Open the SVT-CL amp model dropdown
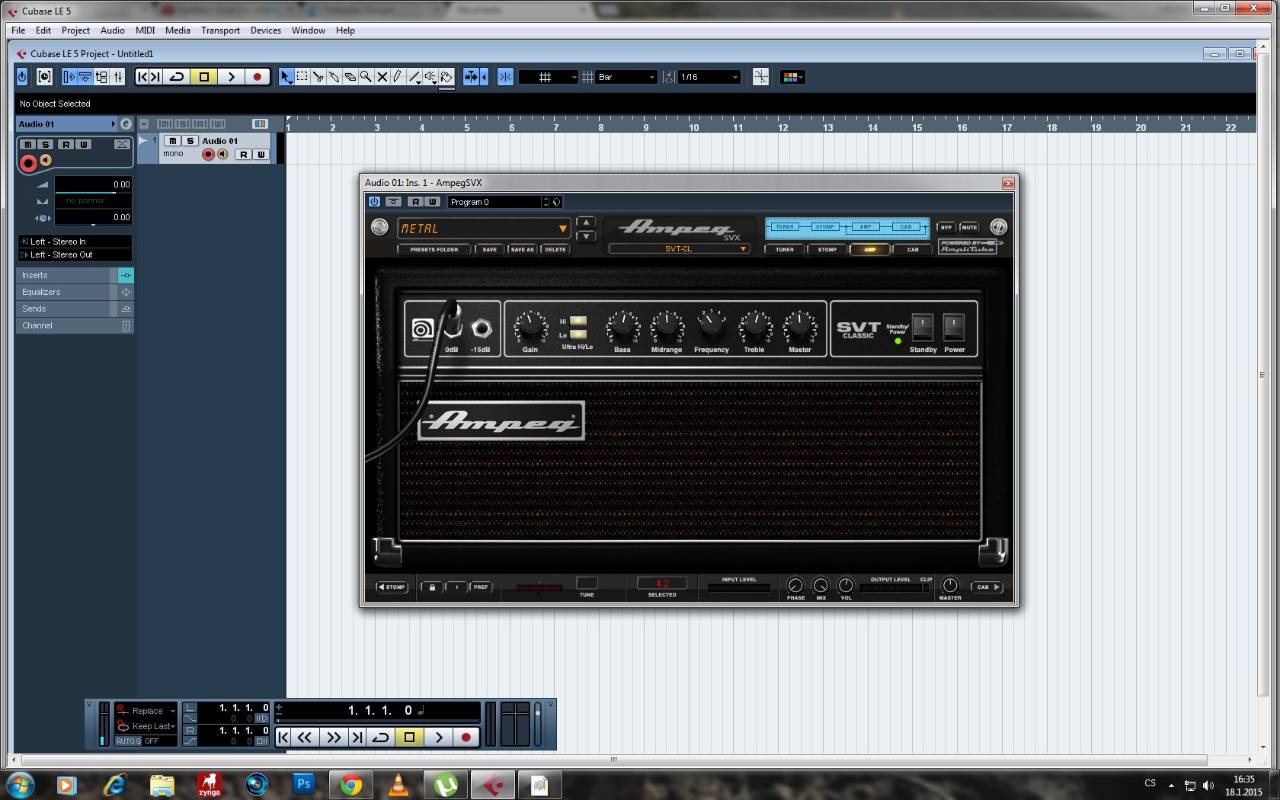The height and width of the screenshot is (800, 1280). pyautogui.click(x=679, y=249)
